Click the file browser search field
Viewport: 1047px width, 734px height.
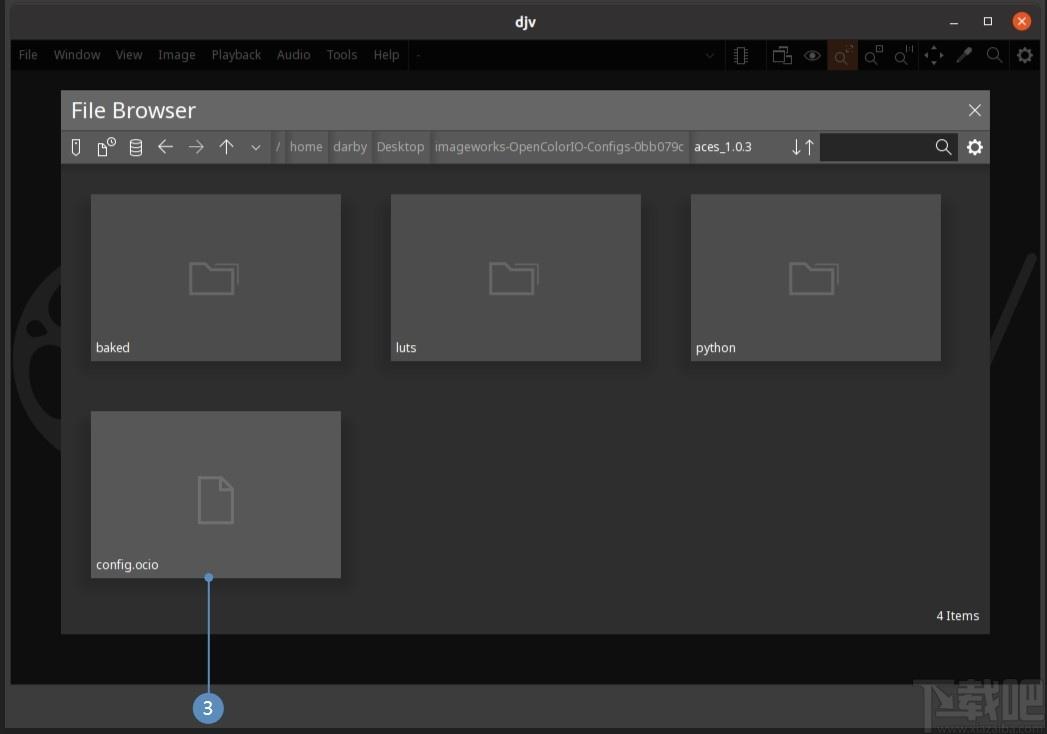pyautogui.click(x=876, y=147)
